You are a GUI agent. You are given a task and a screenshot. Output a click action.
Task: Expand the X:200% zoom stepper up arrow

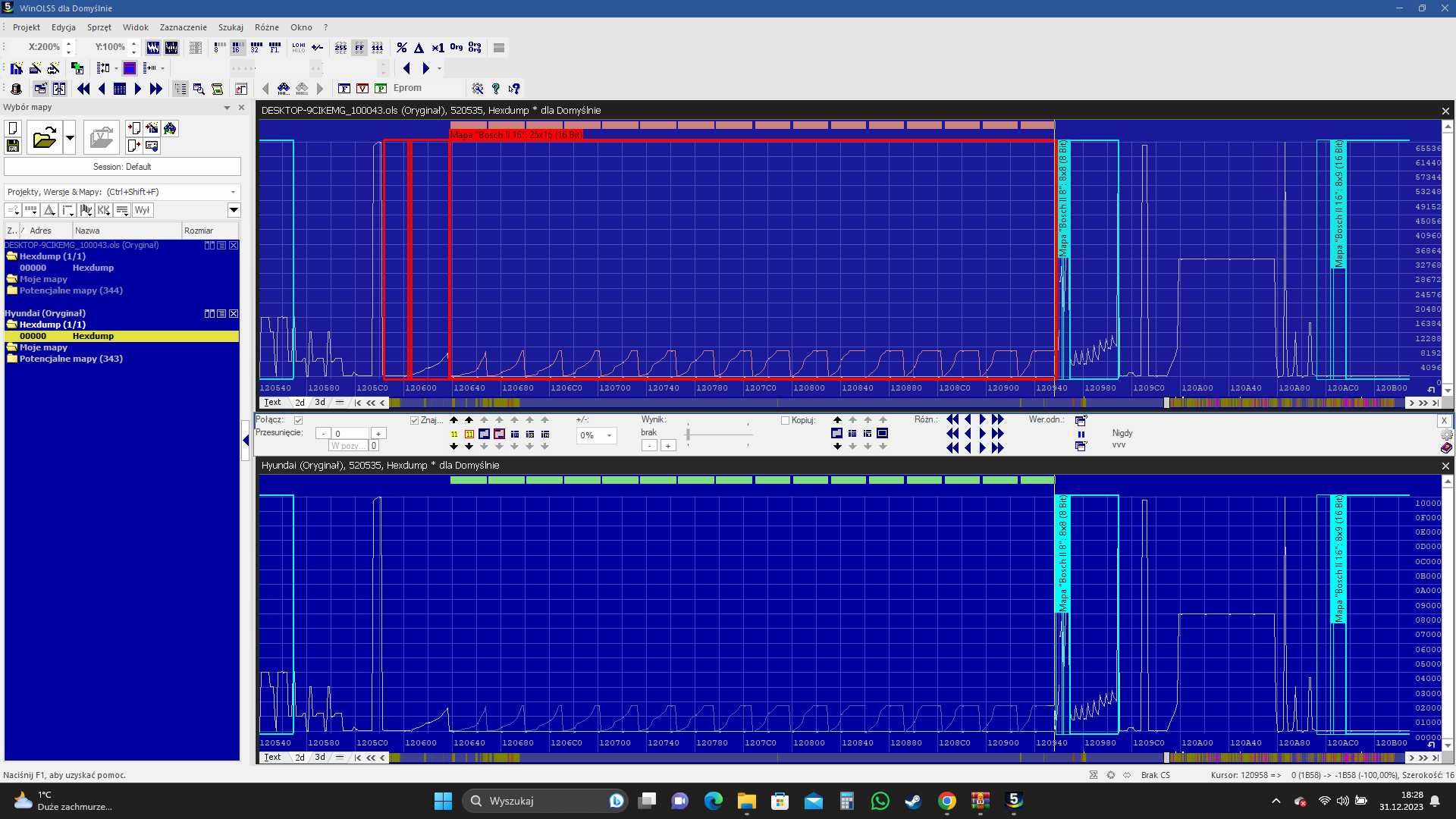69,43
